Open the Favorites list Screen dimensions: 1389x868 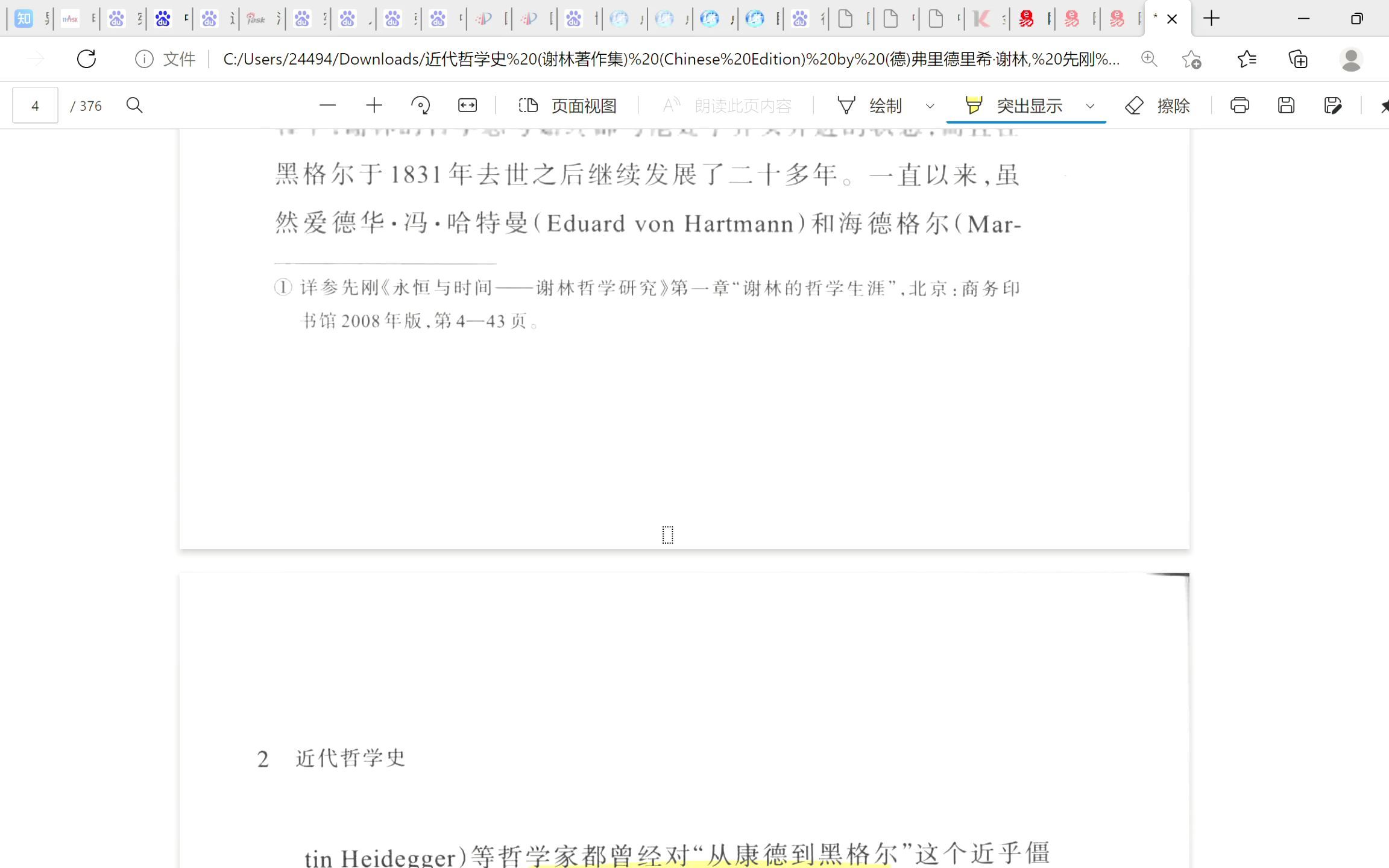tap(1247, 59)
